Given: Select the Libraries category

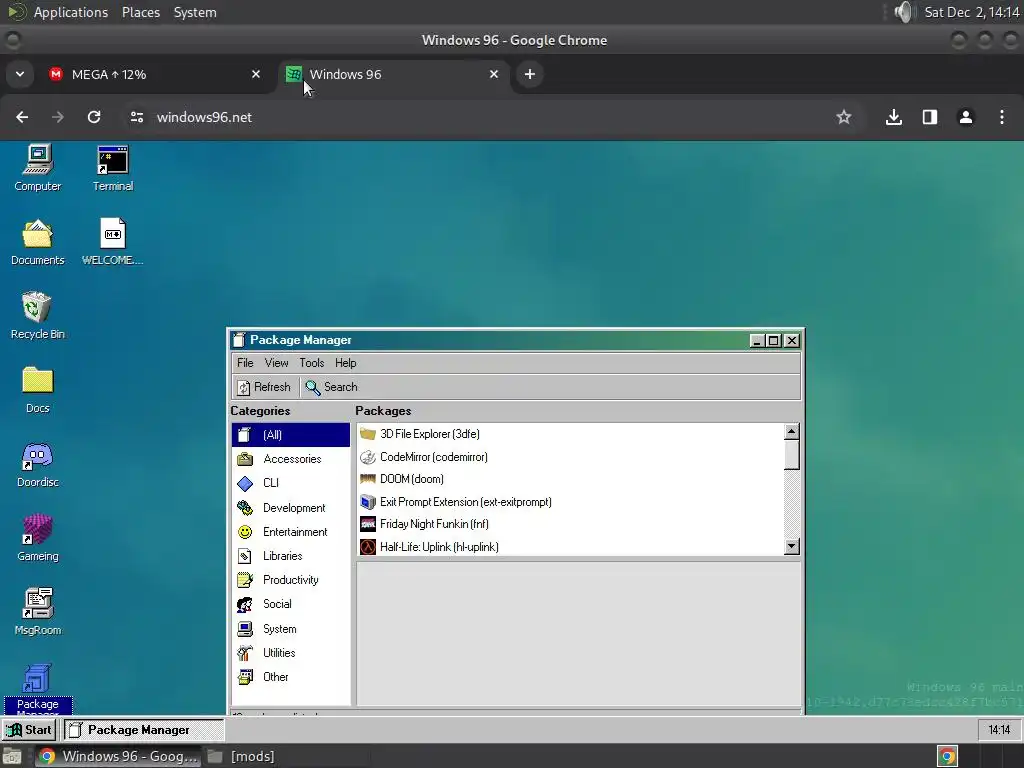Looking at the screenshot, I should pos(291,556).
